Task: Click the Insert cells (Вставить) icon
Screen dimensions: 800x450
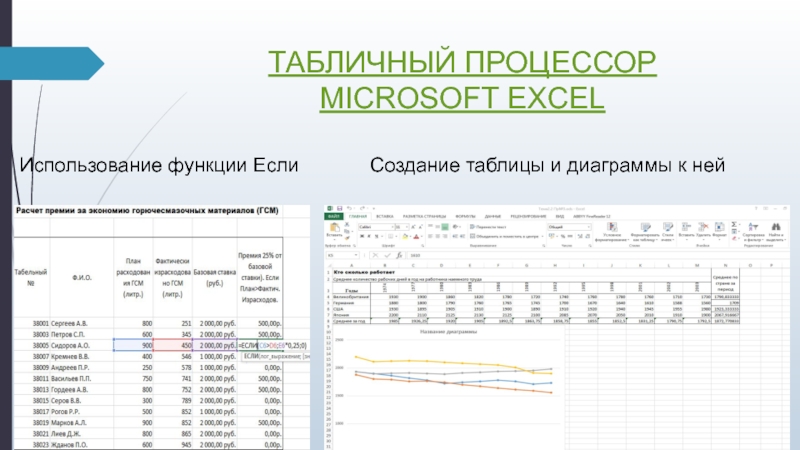Action: click(x=686, y=226)
